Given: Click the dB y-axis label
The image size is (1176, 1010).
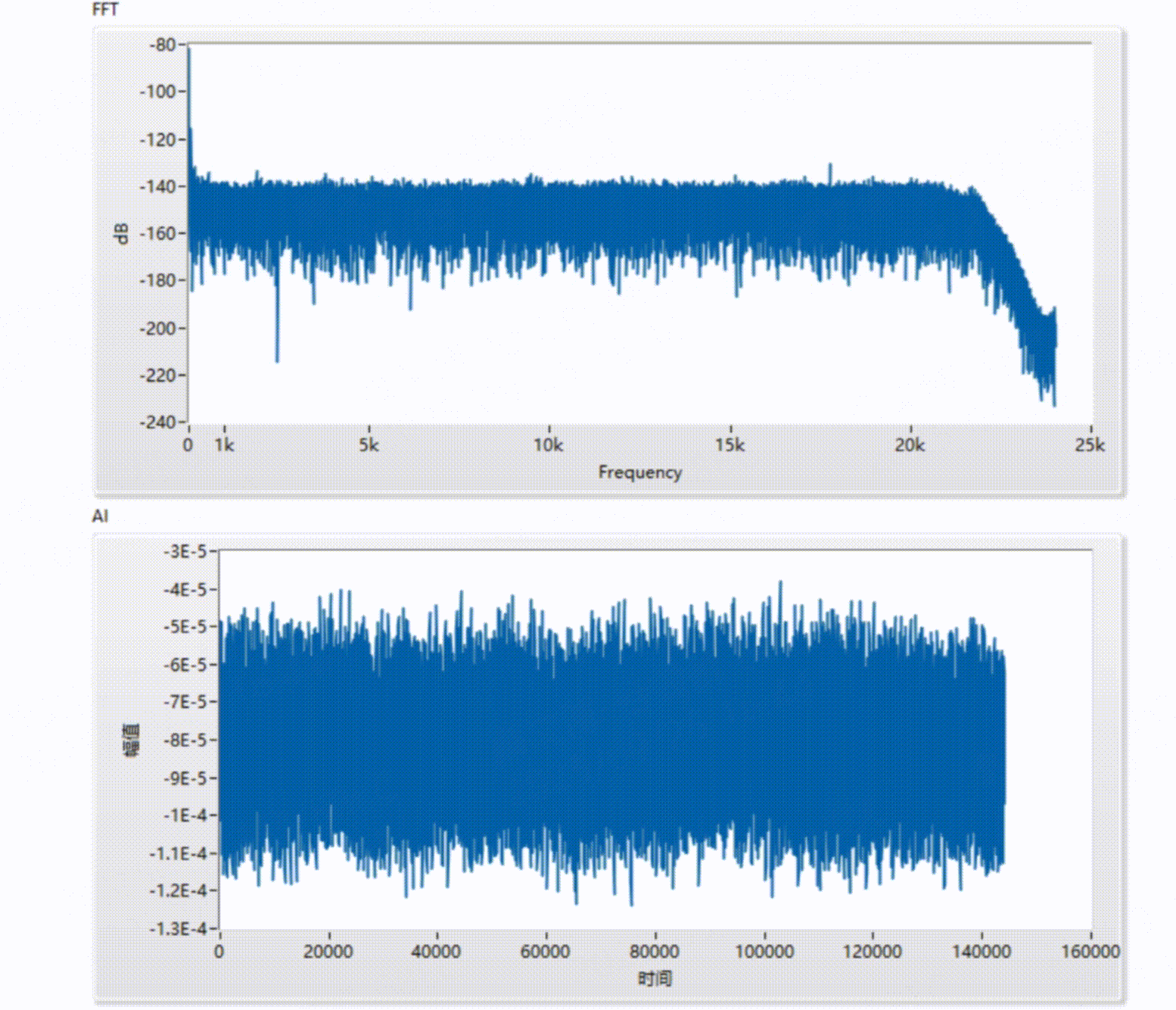Looking at the screenshot, I should pyautogui.click(x=121, y=233).
